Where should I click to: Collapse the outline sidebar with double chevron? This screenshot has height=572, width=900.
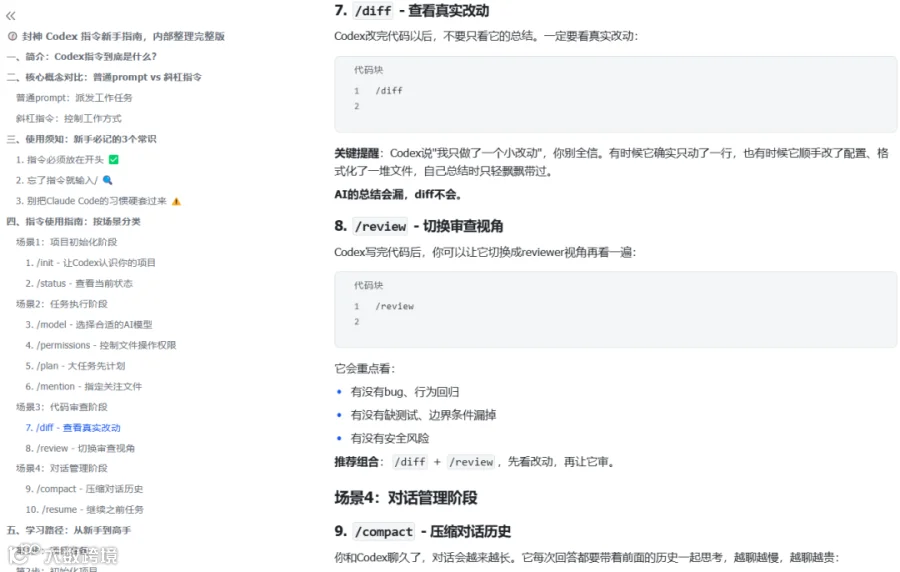tap(11, 16)
